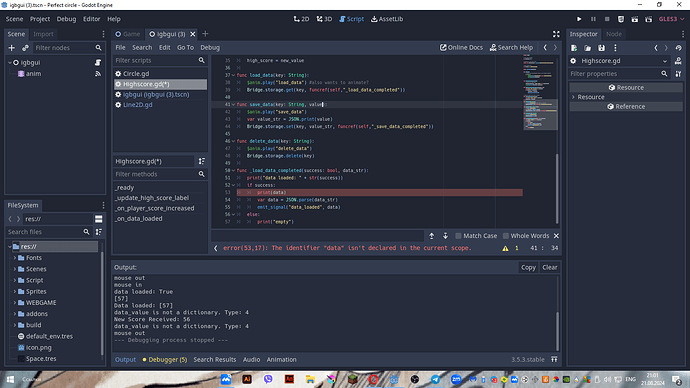Switch to 2D workspace
The height and width of the screenshot is (388, 690).
tap(301, 19)
